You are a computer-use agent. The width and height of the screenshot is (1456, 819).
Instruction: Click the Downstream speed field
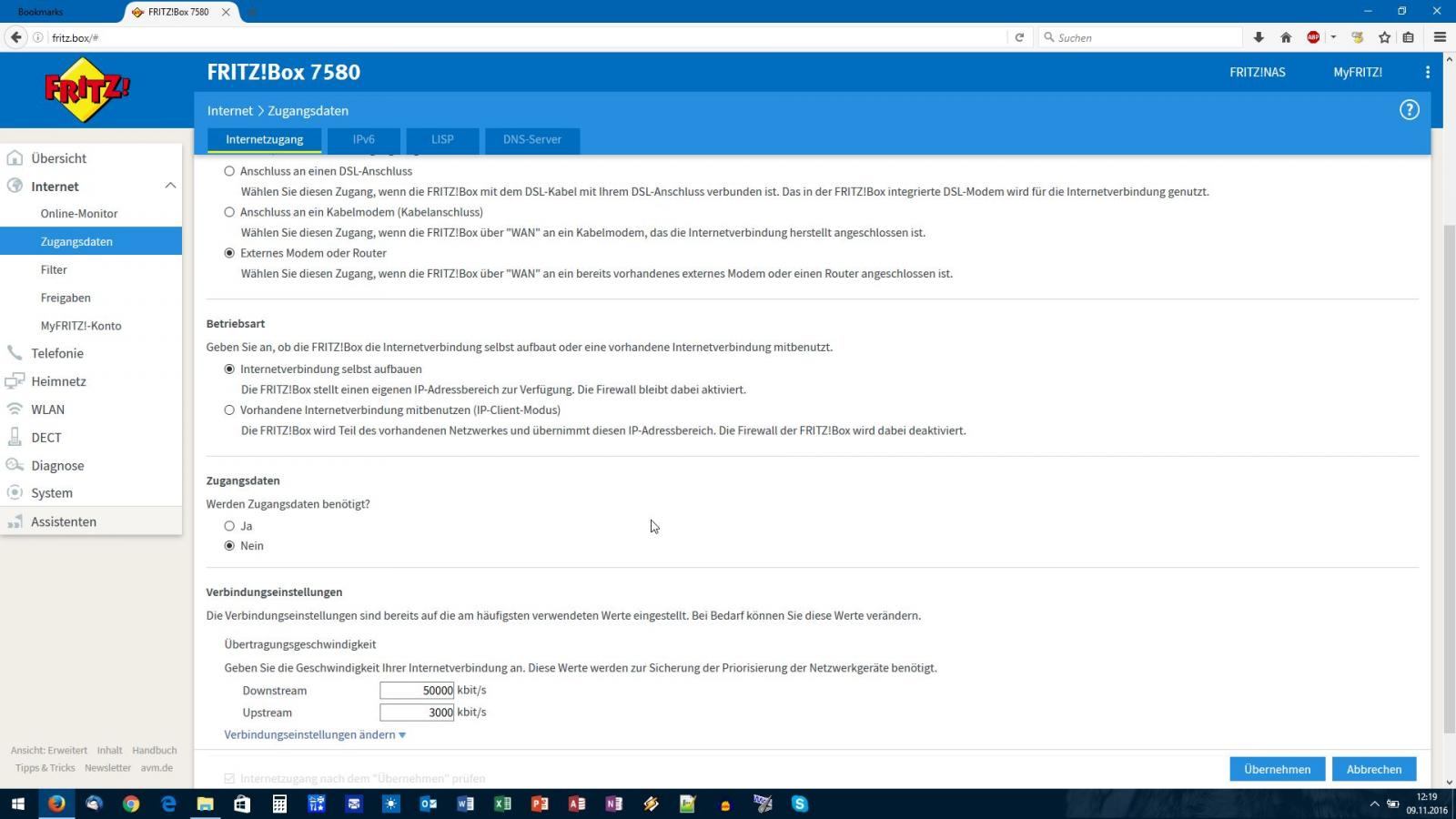pyautogui.click(x=417, y=691)
